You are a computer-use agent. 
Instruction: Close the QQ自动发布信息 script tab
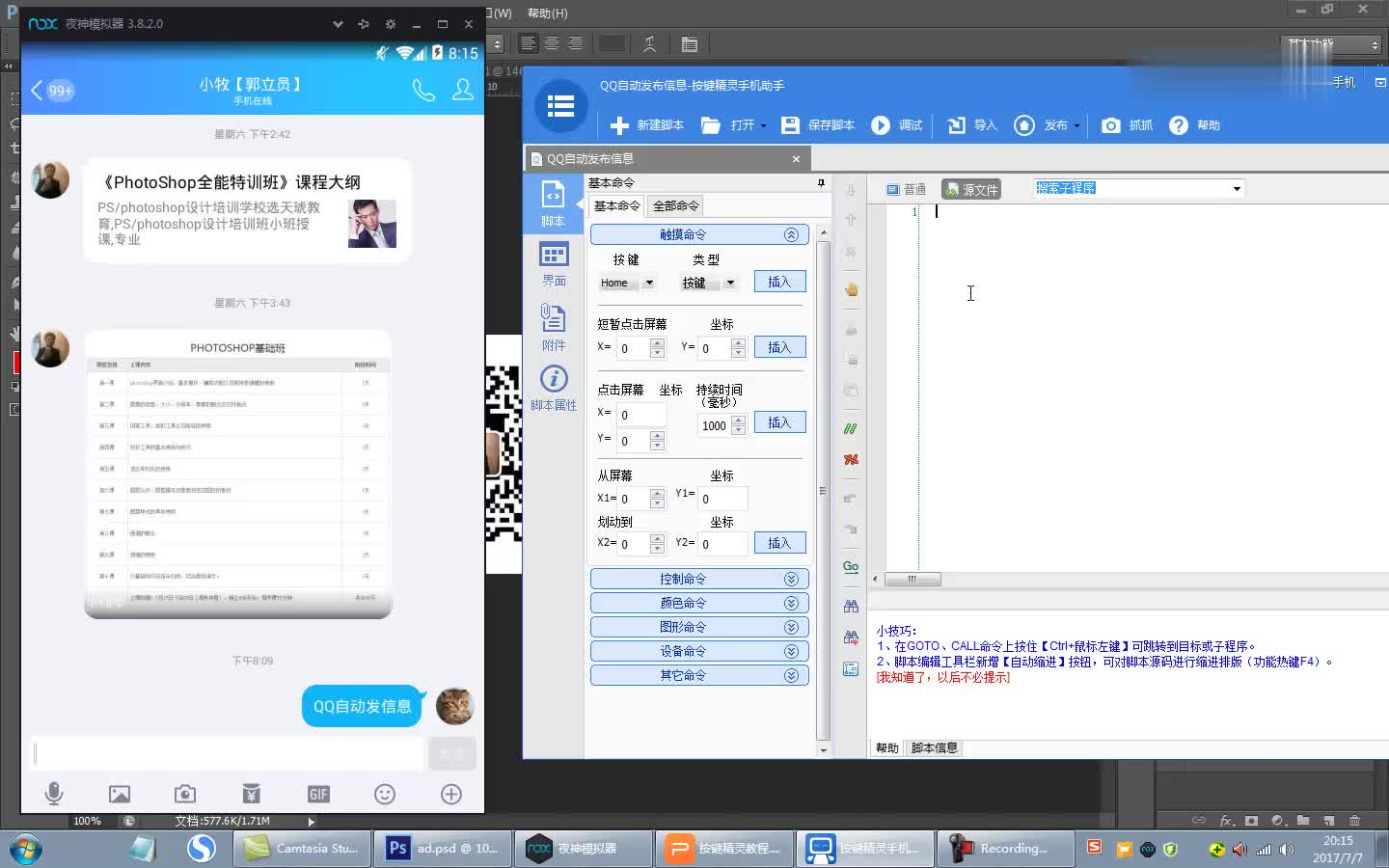[x=796, y=159]
